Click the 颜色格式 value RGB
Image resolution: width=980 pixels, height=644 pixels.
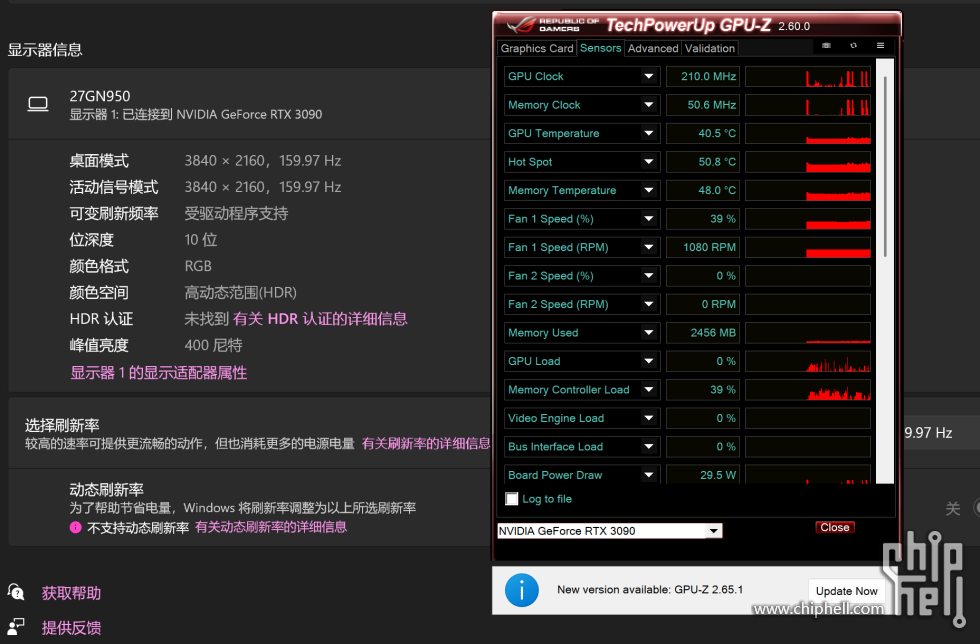coord(198,266)
